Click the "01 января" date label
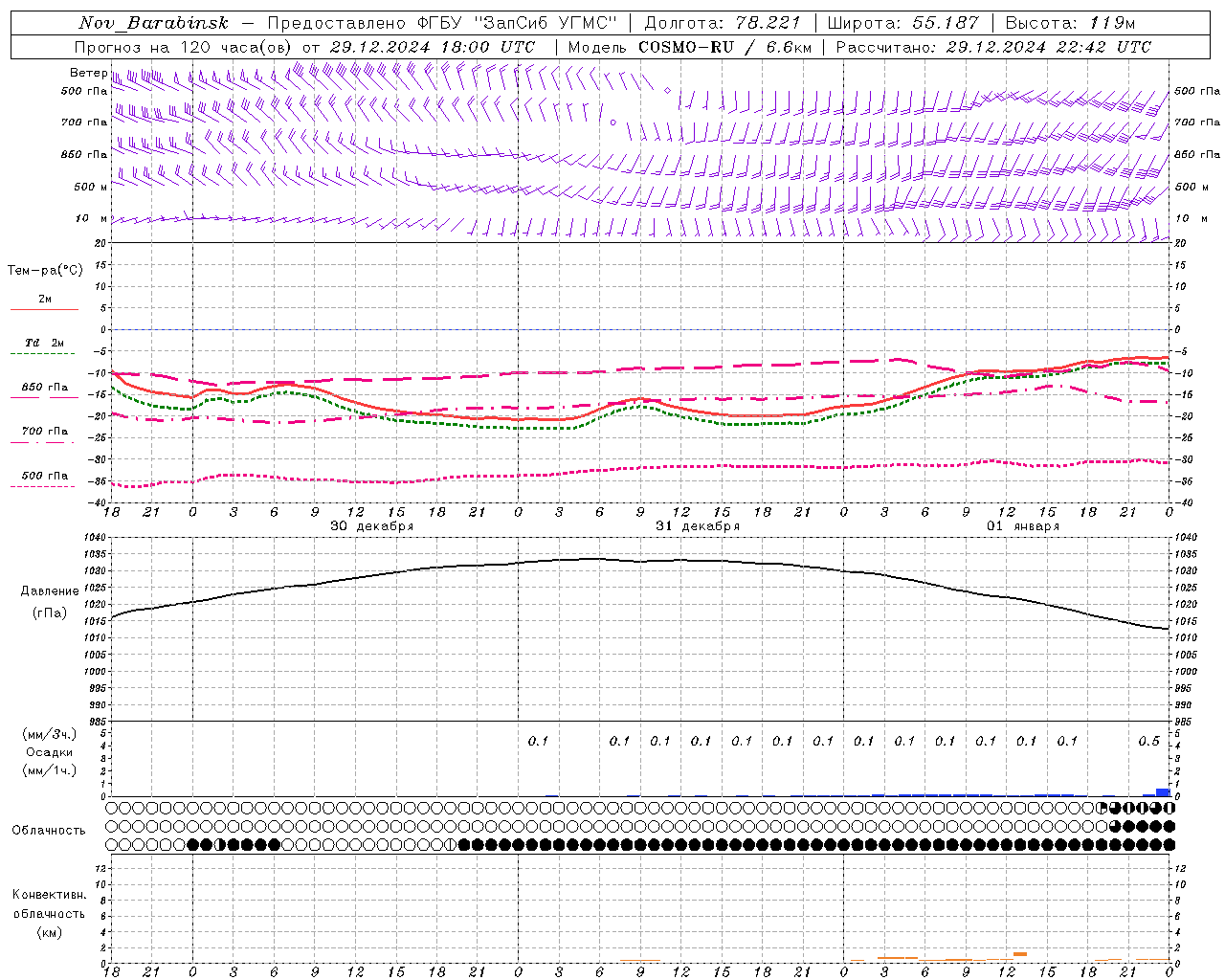This screenshot has width=1225, height=980. 1023,526
